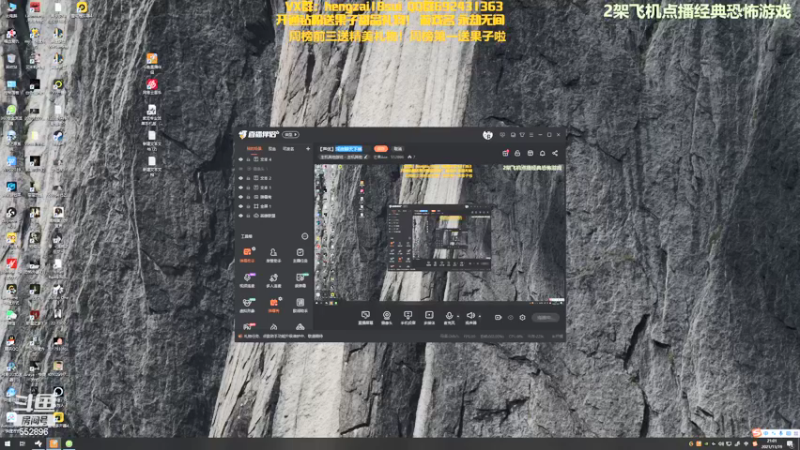800x450 pixels.
Task: Expand the speaker volume dropdown arrow
Action: 480,317
